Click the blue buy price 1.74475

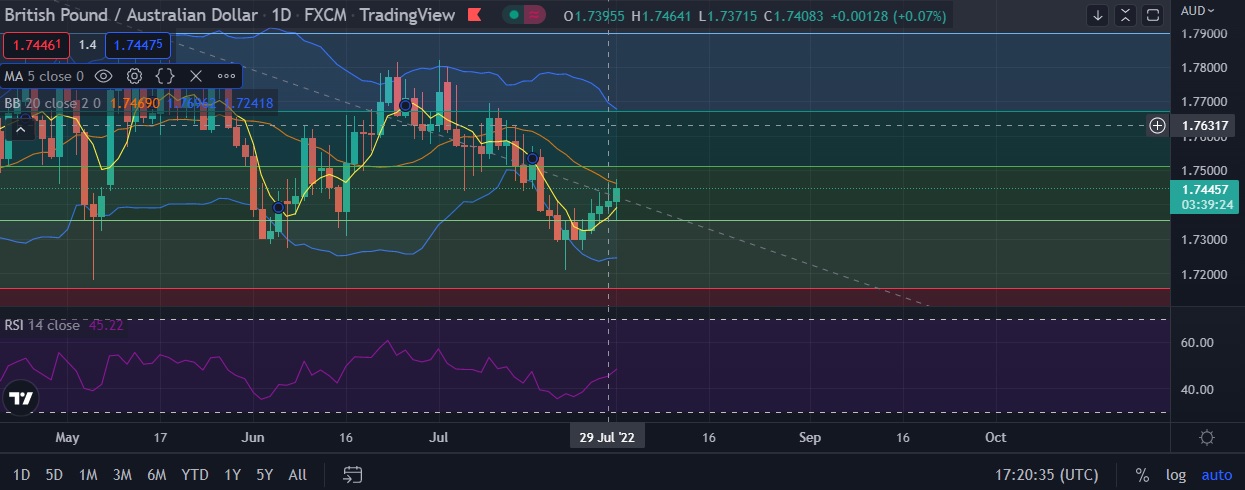(138, 45)
